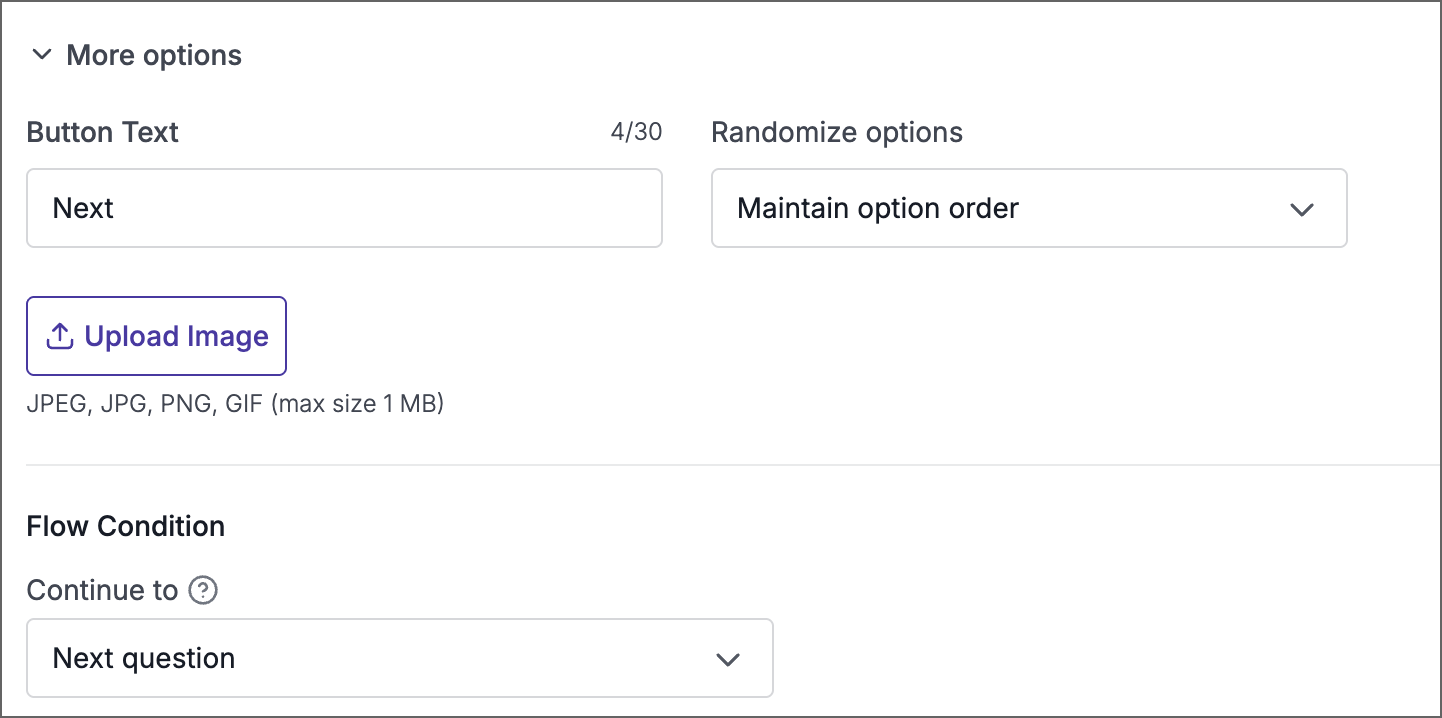This screenshot has height=718, width=1442.
Task: Click the chevron on Randomize options dropdown
Action: 1302,209
